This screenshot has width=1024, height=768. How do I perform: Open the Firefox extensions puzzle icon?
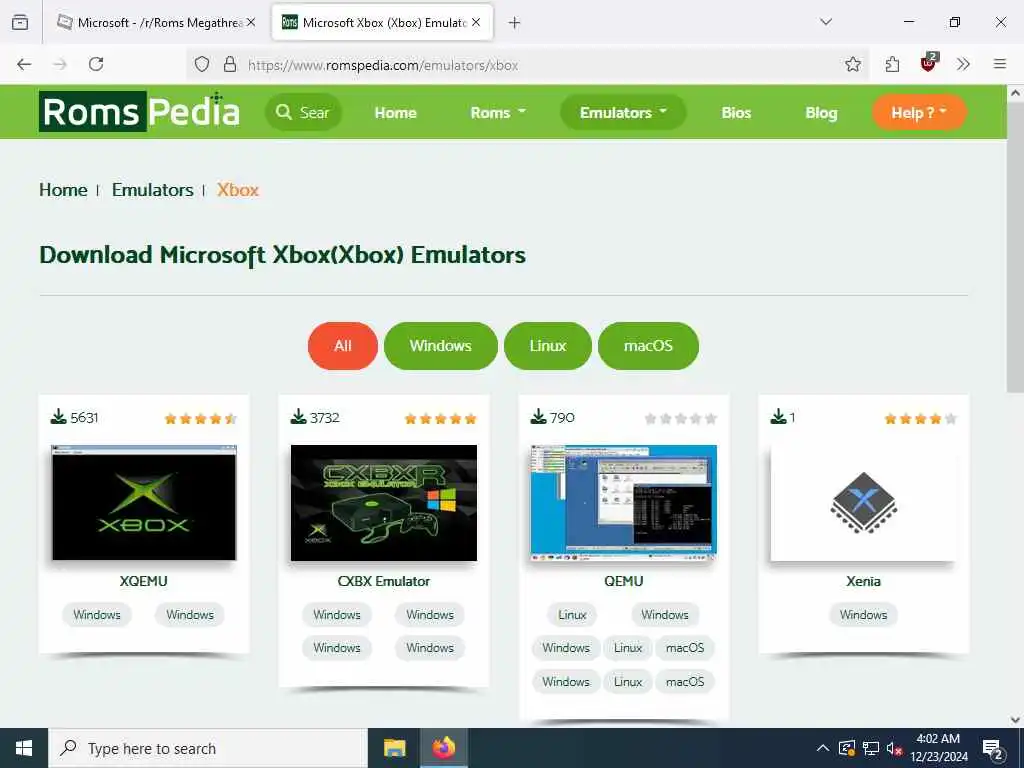892,64
